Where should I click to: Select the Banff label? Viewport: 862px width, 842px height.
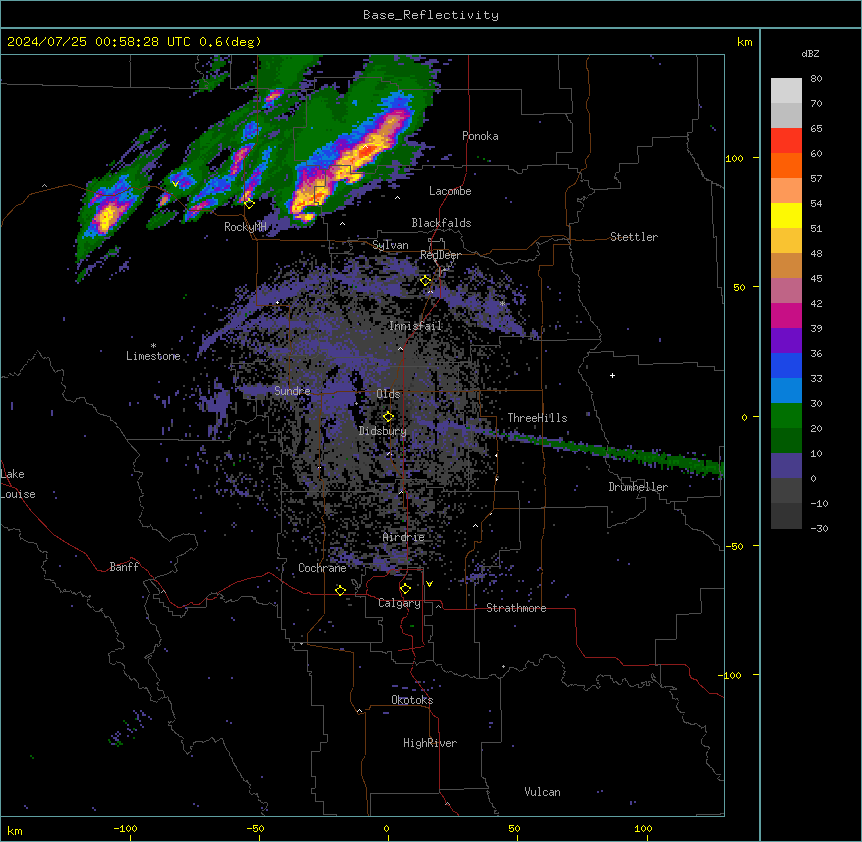click(x=124, y=567)
